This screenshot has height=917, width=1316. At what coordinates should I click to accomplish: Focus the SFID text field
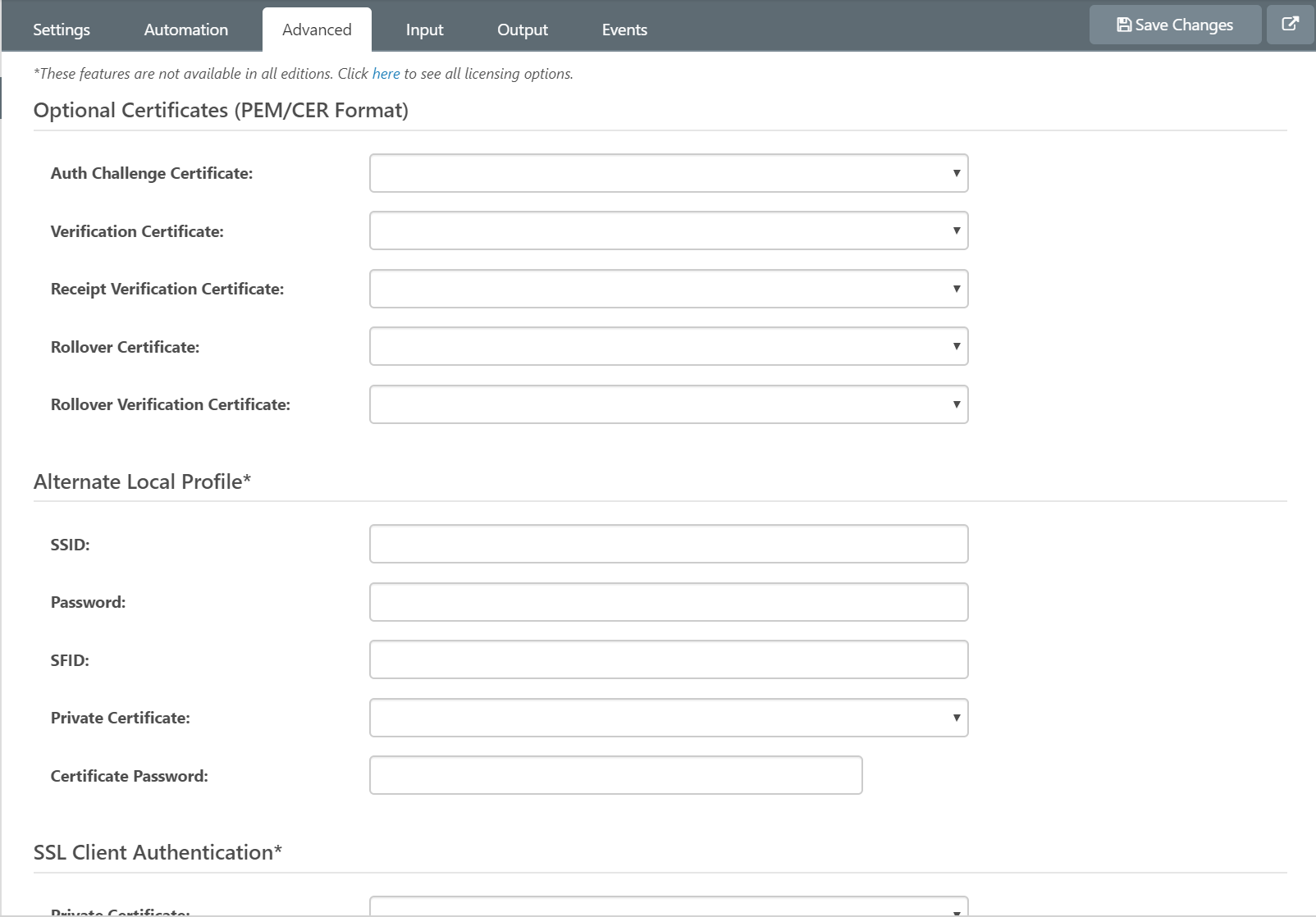669,659
